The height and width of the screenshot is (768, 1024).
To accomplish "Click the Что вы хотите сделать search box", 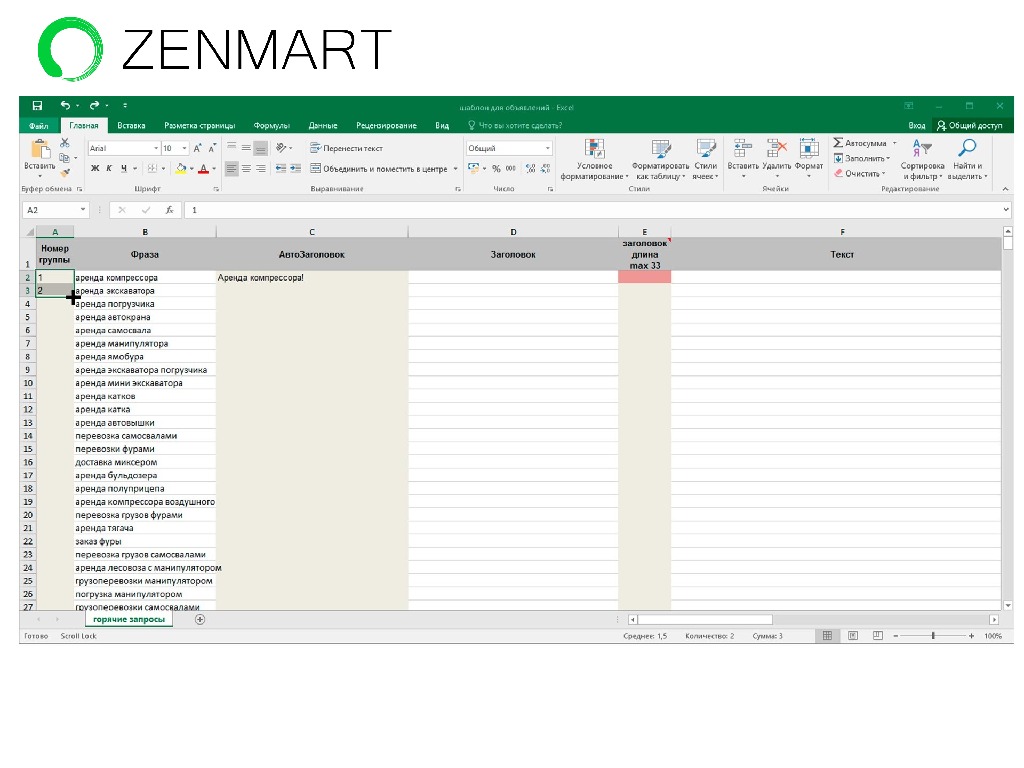I will click(x=515, y=125).
